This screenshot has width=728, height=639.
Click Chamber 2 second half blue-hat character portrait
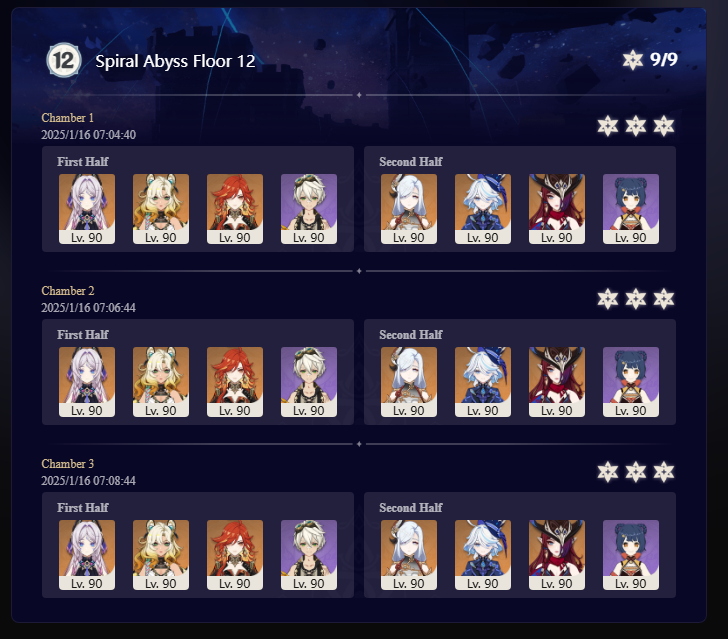click(x=483, y=382)
